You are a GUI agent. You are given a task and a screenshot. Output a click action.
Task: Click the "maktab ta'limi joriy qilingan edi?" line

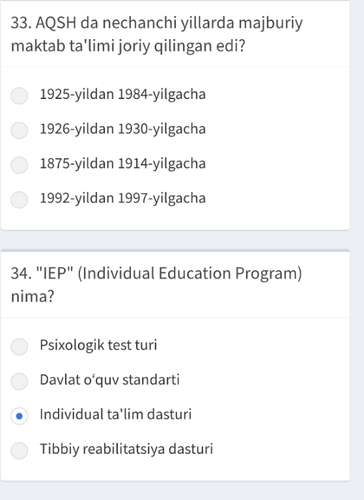tap(128, 46)
